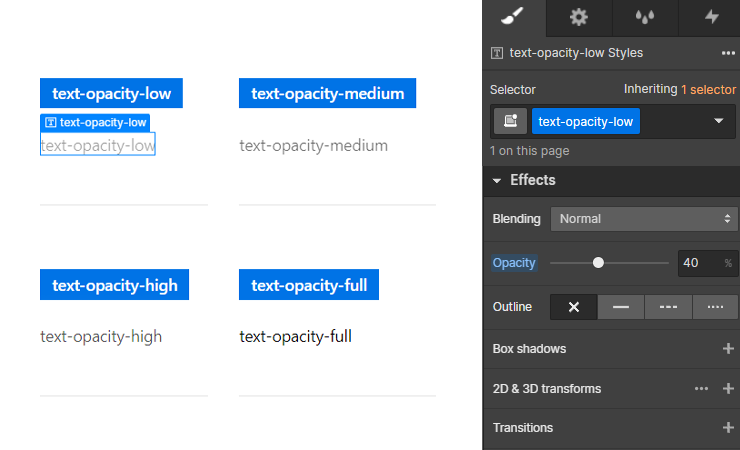Open the Style Manager droplets tab
740x450 pixels.
tap(645, 17)
